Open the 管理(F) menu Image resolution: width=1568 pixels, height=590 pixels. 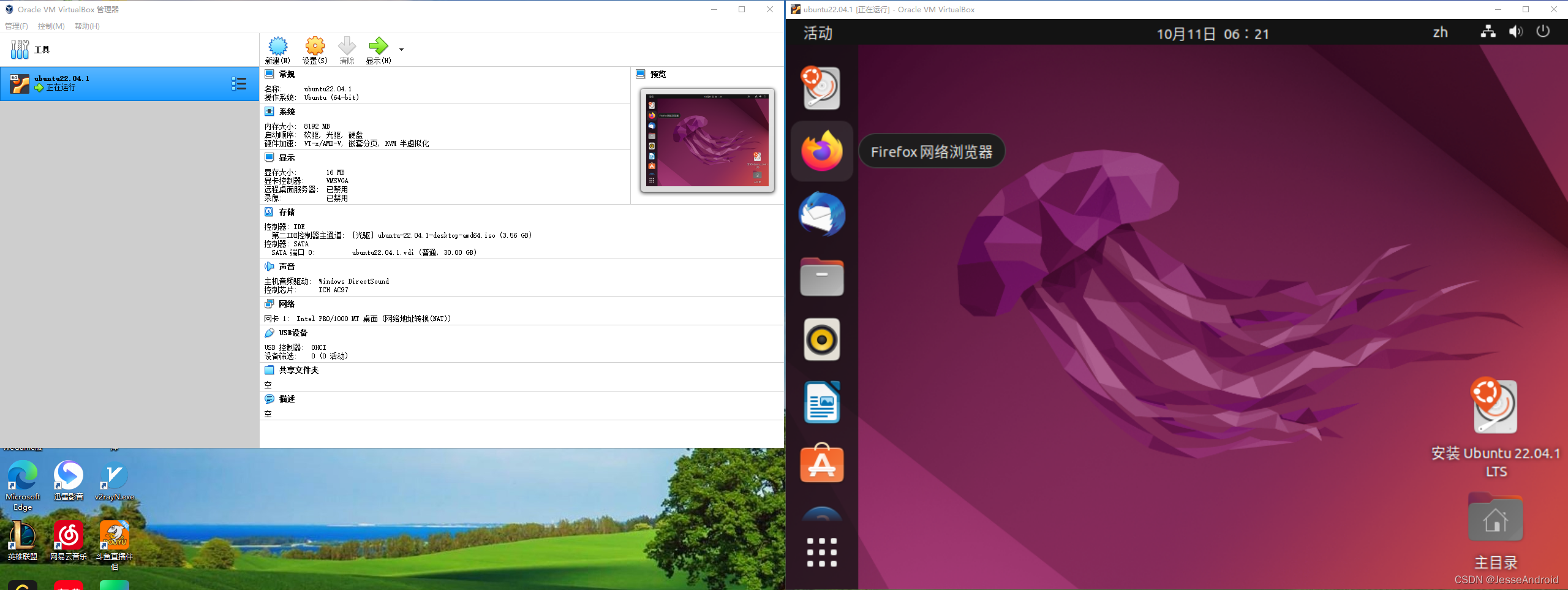pos(17,26)
